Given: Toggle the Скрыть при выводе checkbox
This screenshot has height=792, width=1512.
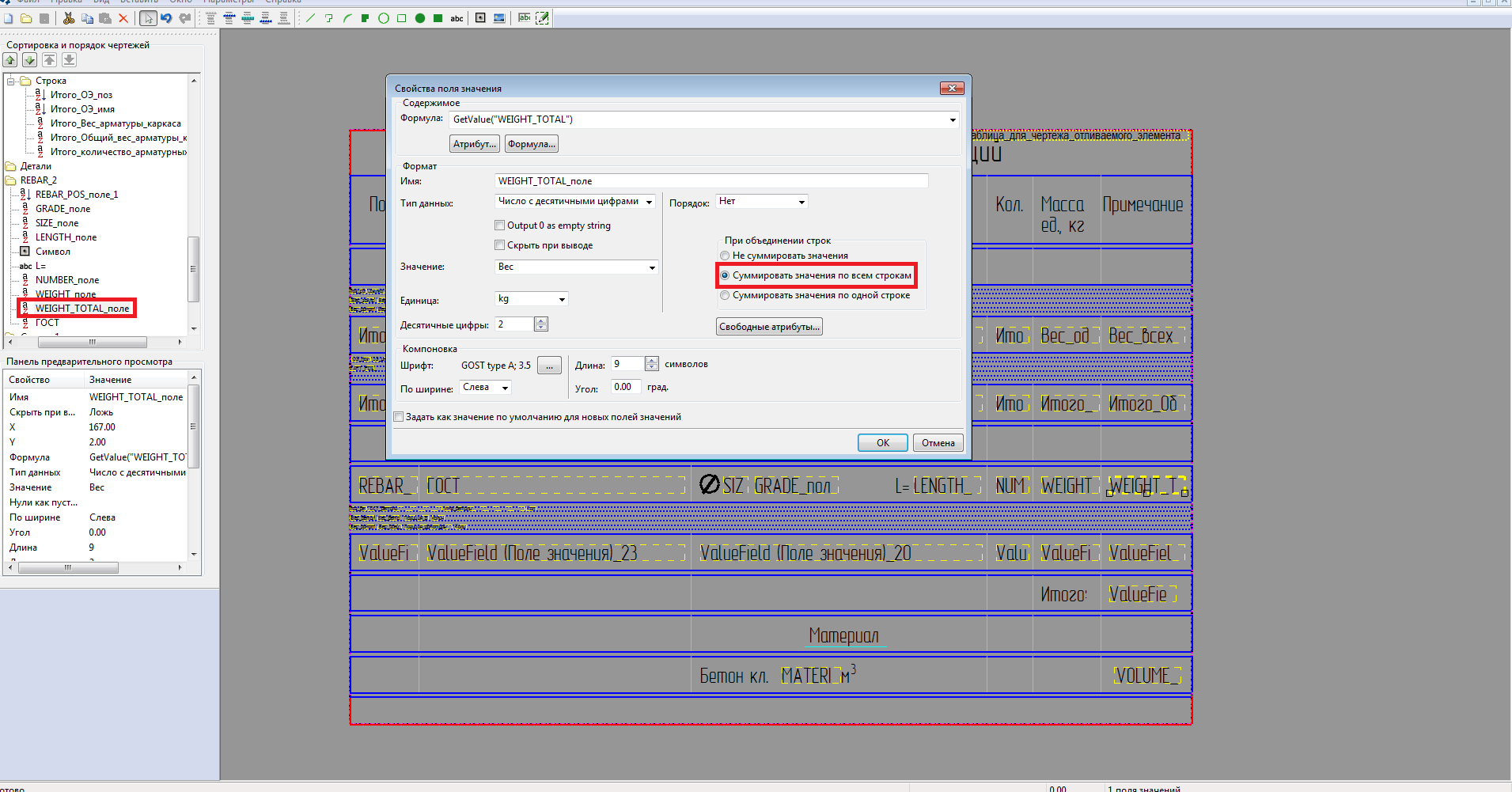Looking at the screenshot, I should (500, 245).
